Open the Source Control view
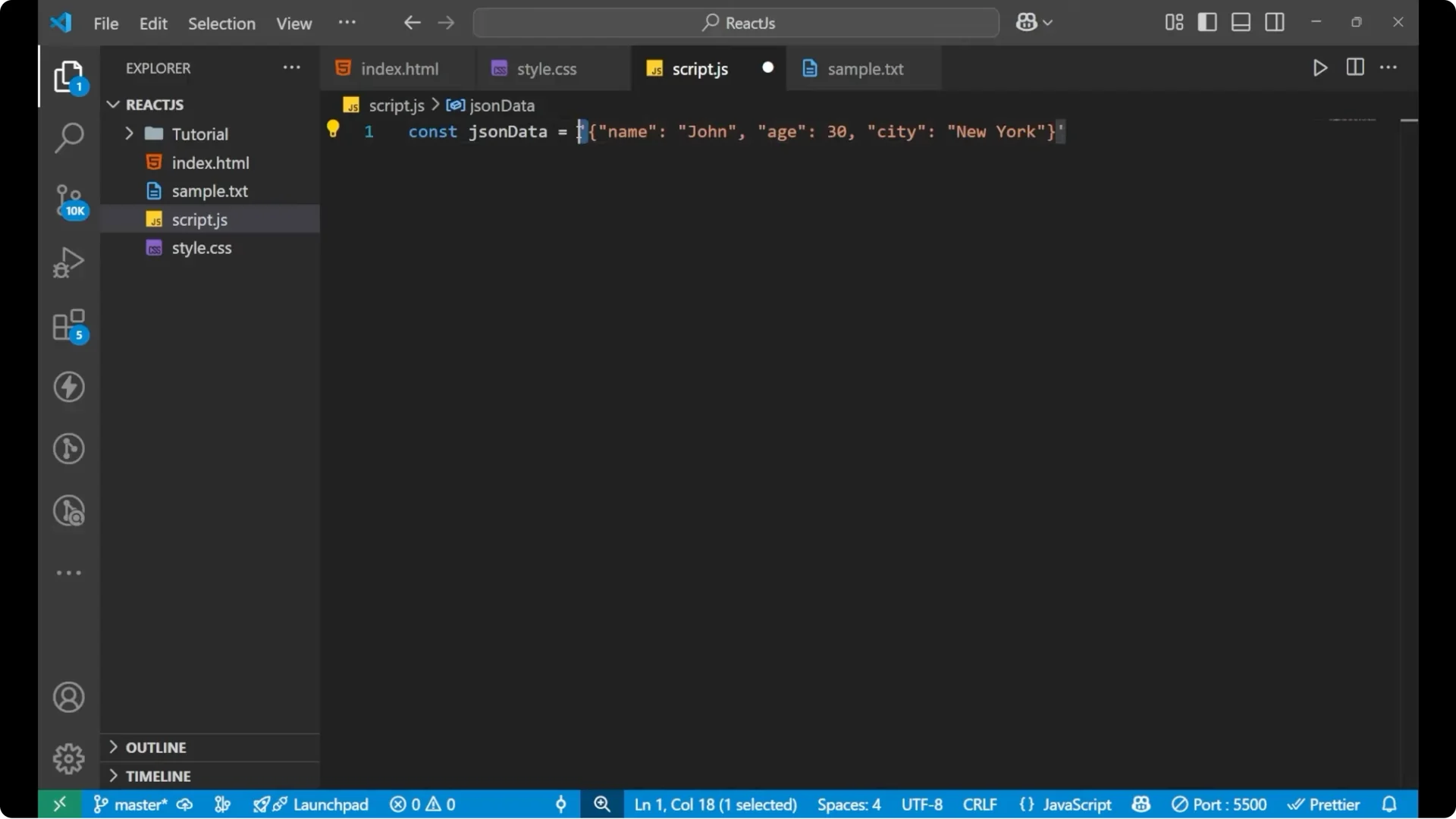Image resolution: width=1456 pixels, height=819 pixels. pyautogui.click(x=69, y=201)
